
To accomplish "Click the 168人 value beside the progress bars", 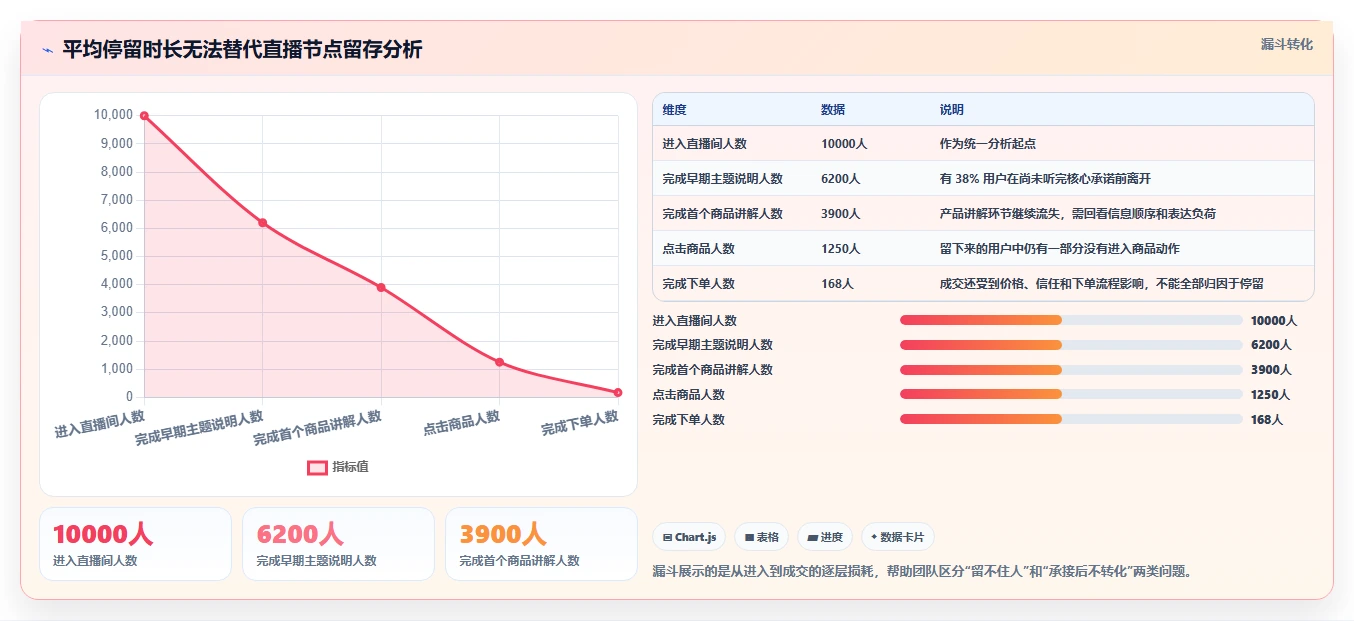I will pyautogui.click(x=1266, y=420).
